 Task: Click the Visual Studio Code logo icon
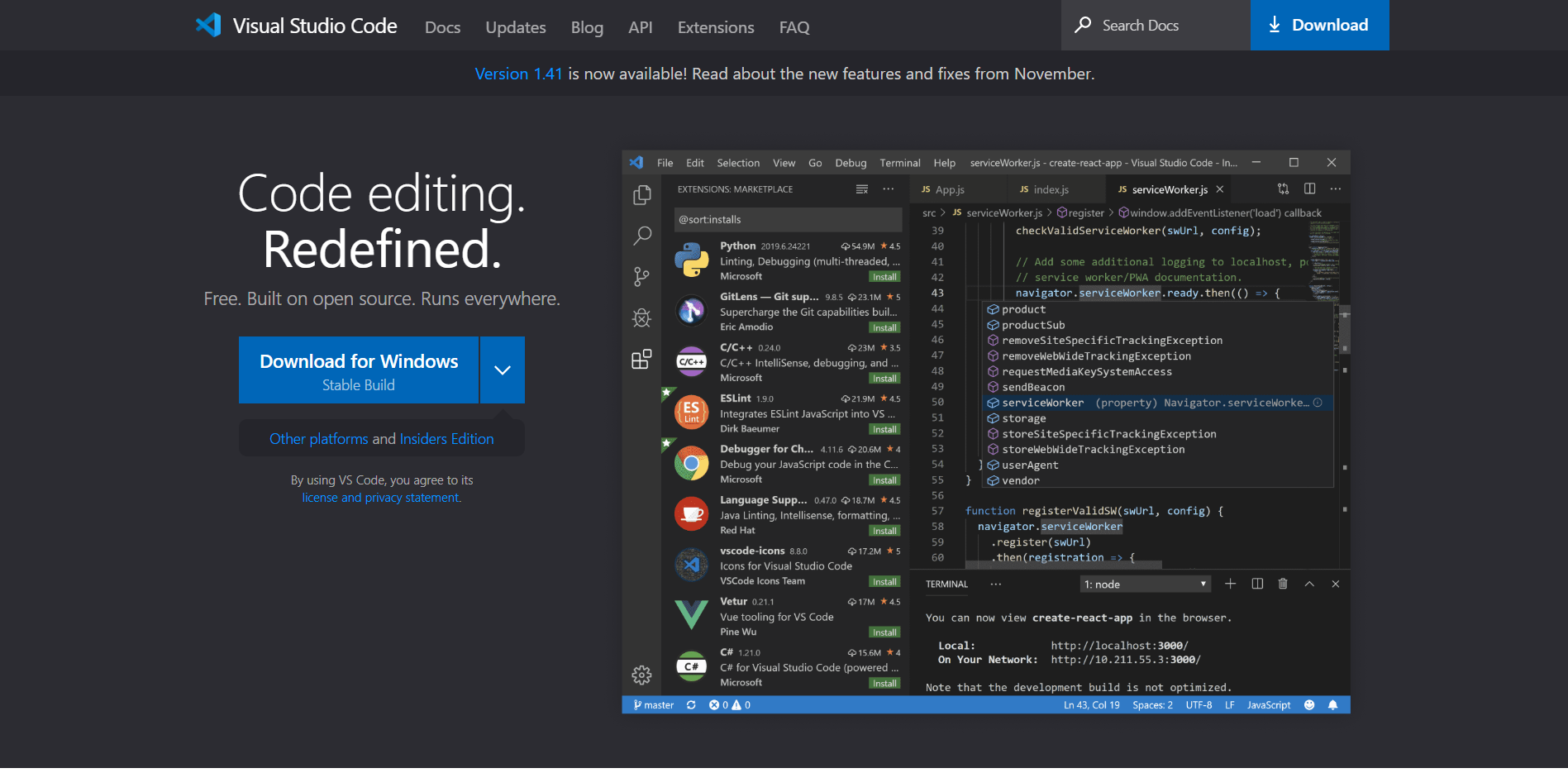[208, 25]
